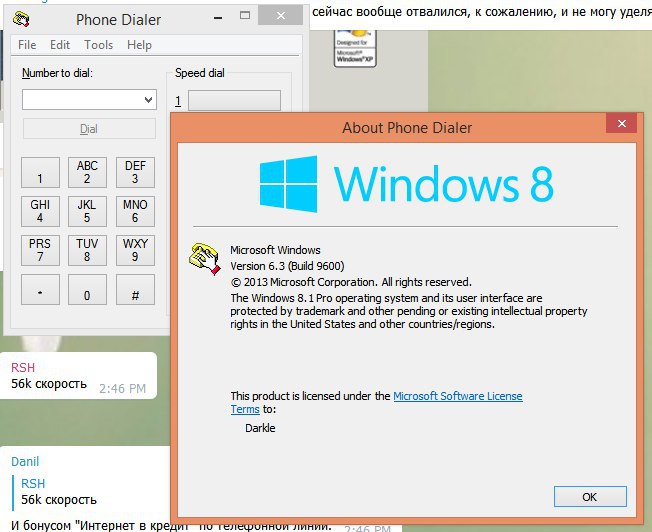Click speed dial button 1
This screenshot has height=532, width=652.
pyautogui.click(x=234, y=101)
